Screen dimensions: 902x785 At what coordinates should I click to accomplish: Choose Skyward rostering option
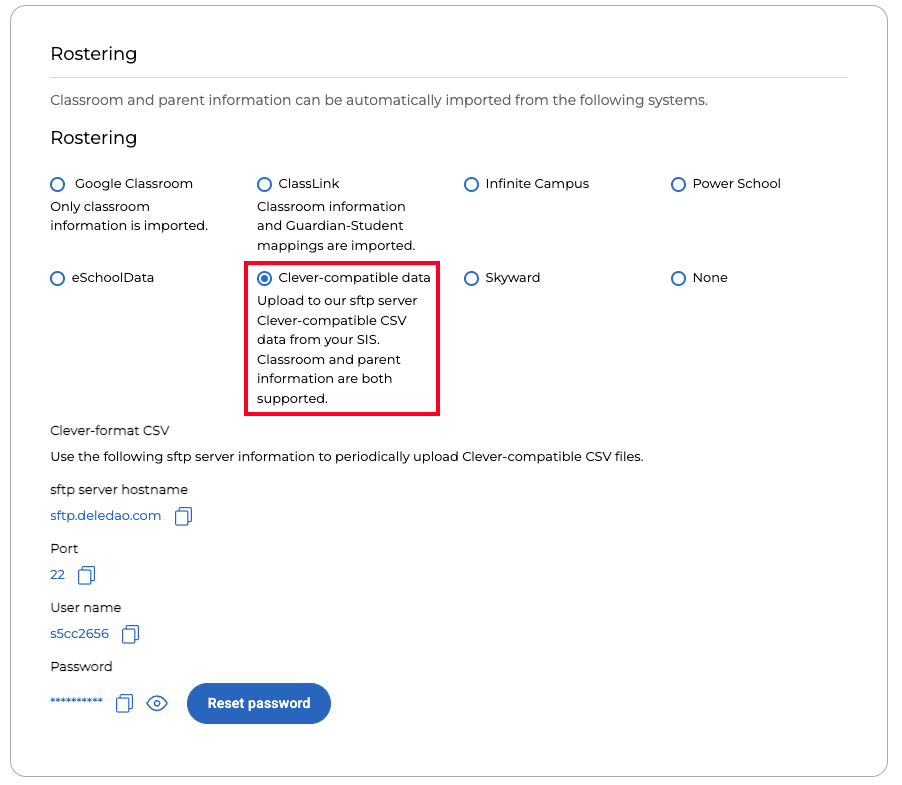pyautogui.click(x=471, y=279)
